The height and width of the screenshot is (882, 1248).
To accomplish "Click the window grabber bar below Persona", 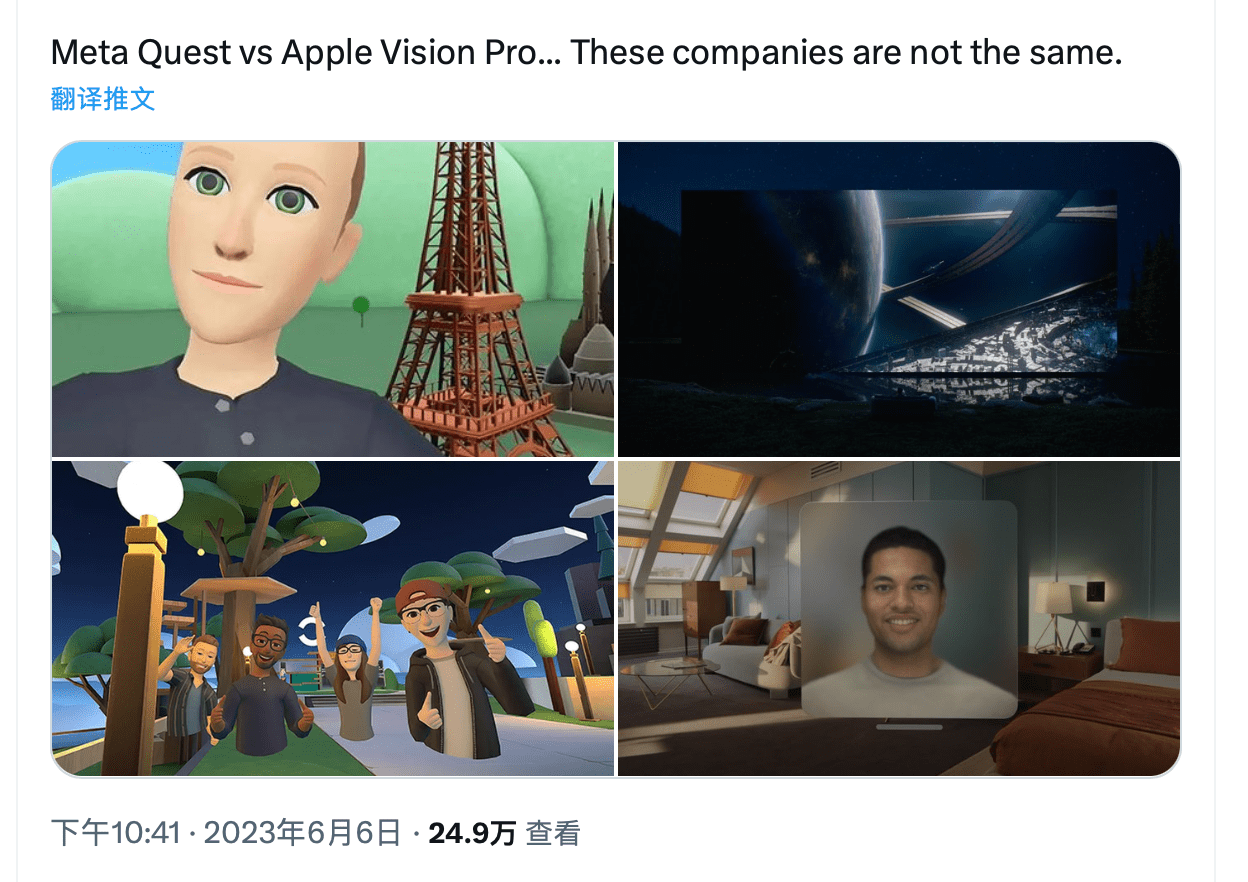I will 909,726.
